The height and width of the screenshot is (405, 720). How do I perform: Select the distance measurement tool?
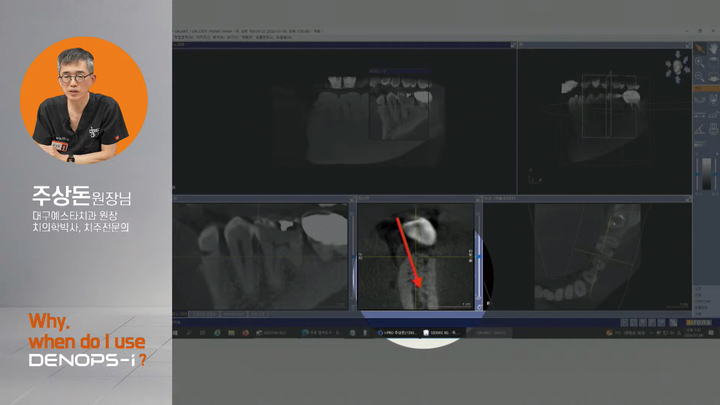pos(699,114)
